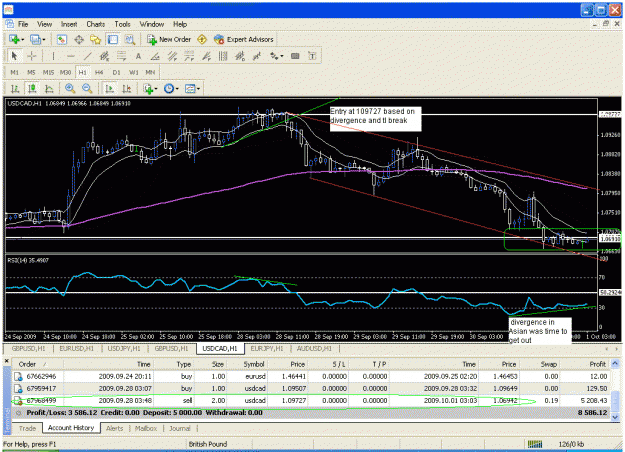
Task: Open the Tools menu
Action: click(x=122, y=24)
